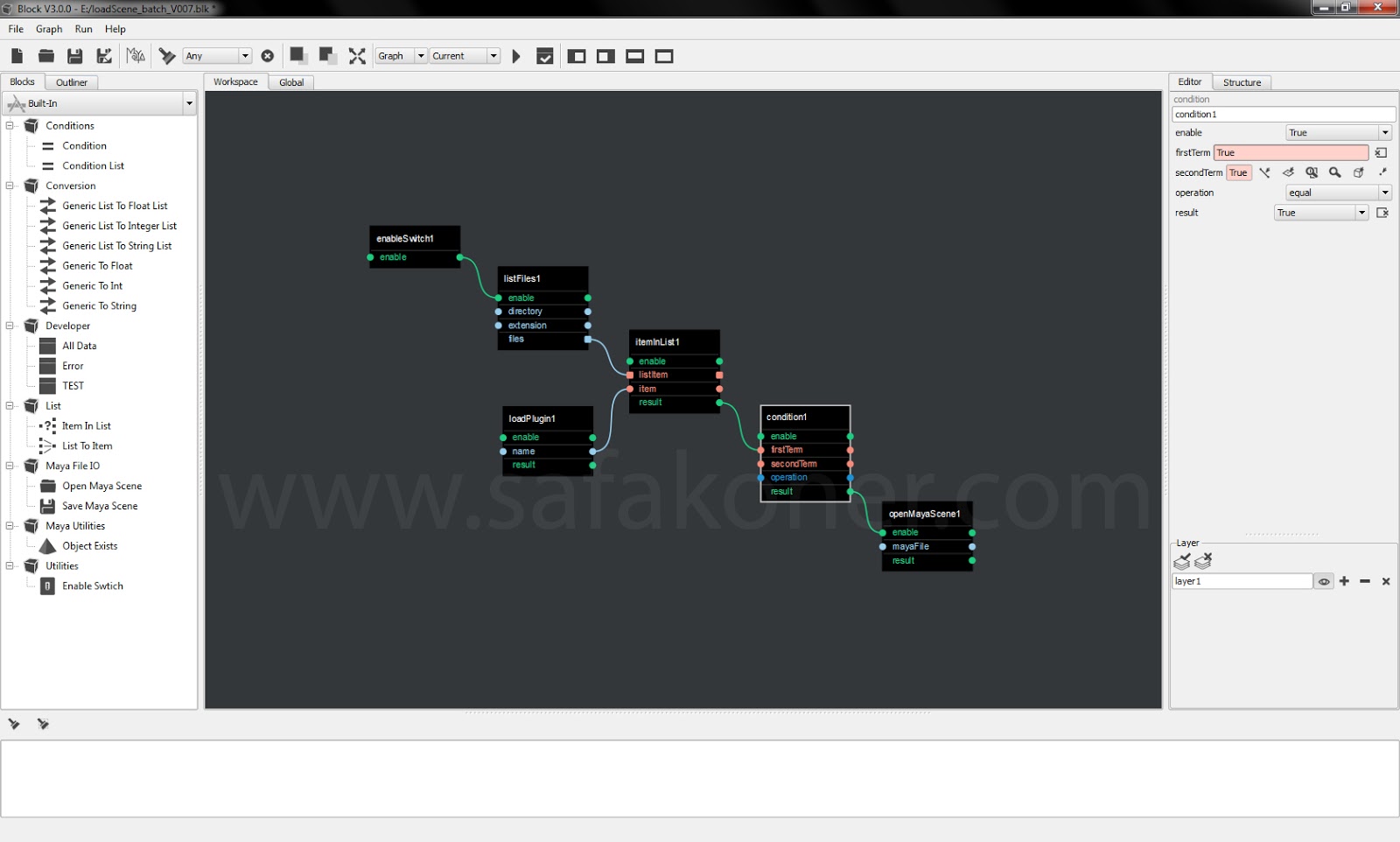Open the Graph menu
Screen dimensions: 1400x842
pyautogui.click(x=49, y=29)
